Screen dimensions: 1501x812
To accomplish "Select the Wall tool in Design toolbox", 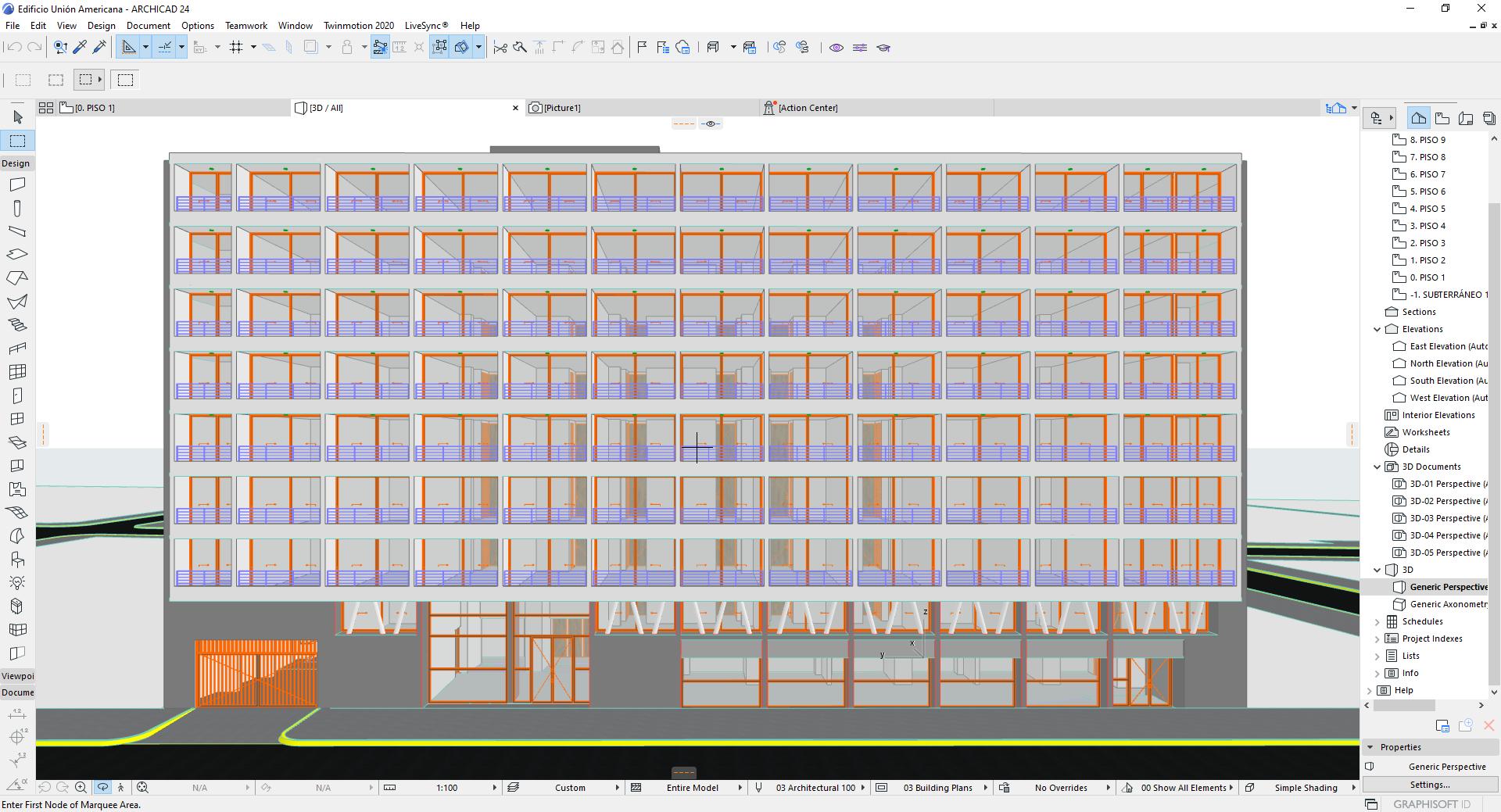I will pos(17,185).
